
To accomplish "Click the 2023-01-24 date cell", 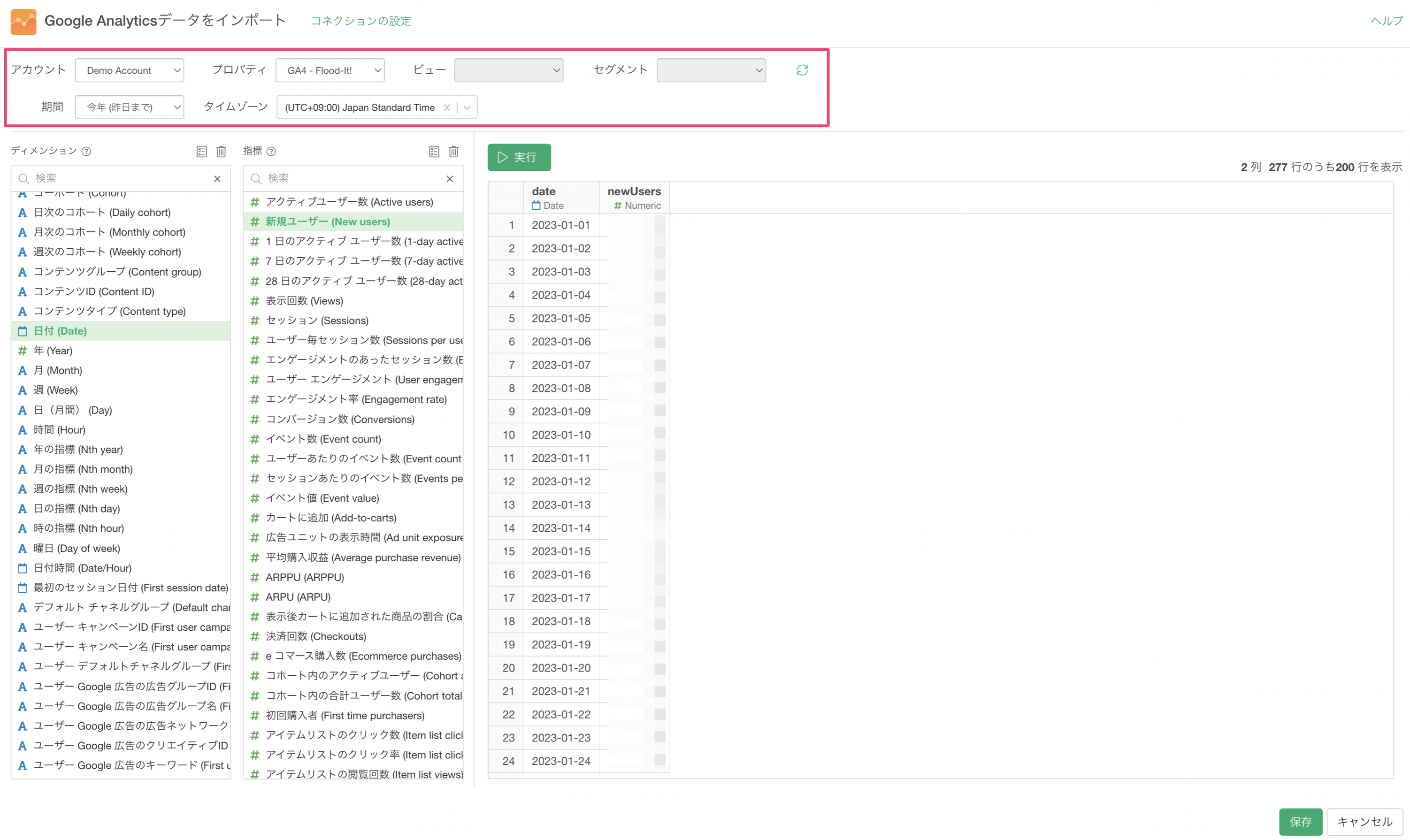I will coord(561,761).
